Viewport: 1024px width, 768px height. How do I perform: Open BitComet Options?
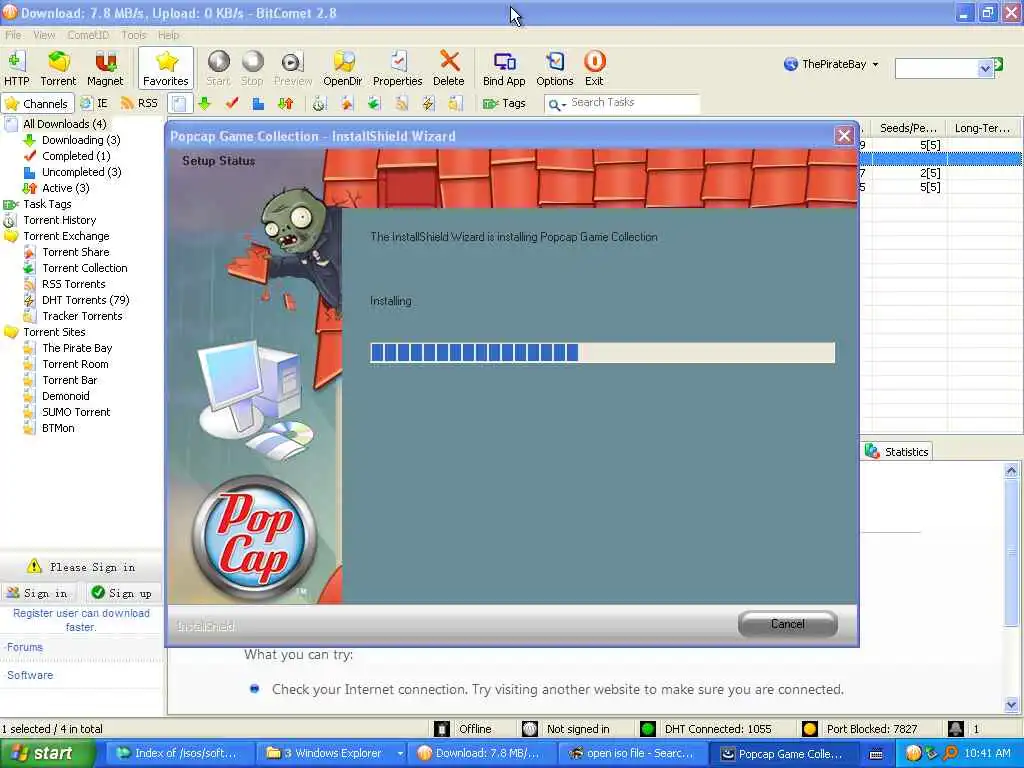[554, 68]
